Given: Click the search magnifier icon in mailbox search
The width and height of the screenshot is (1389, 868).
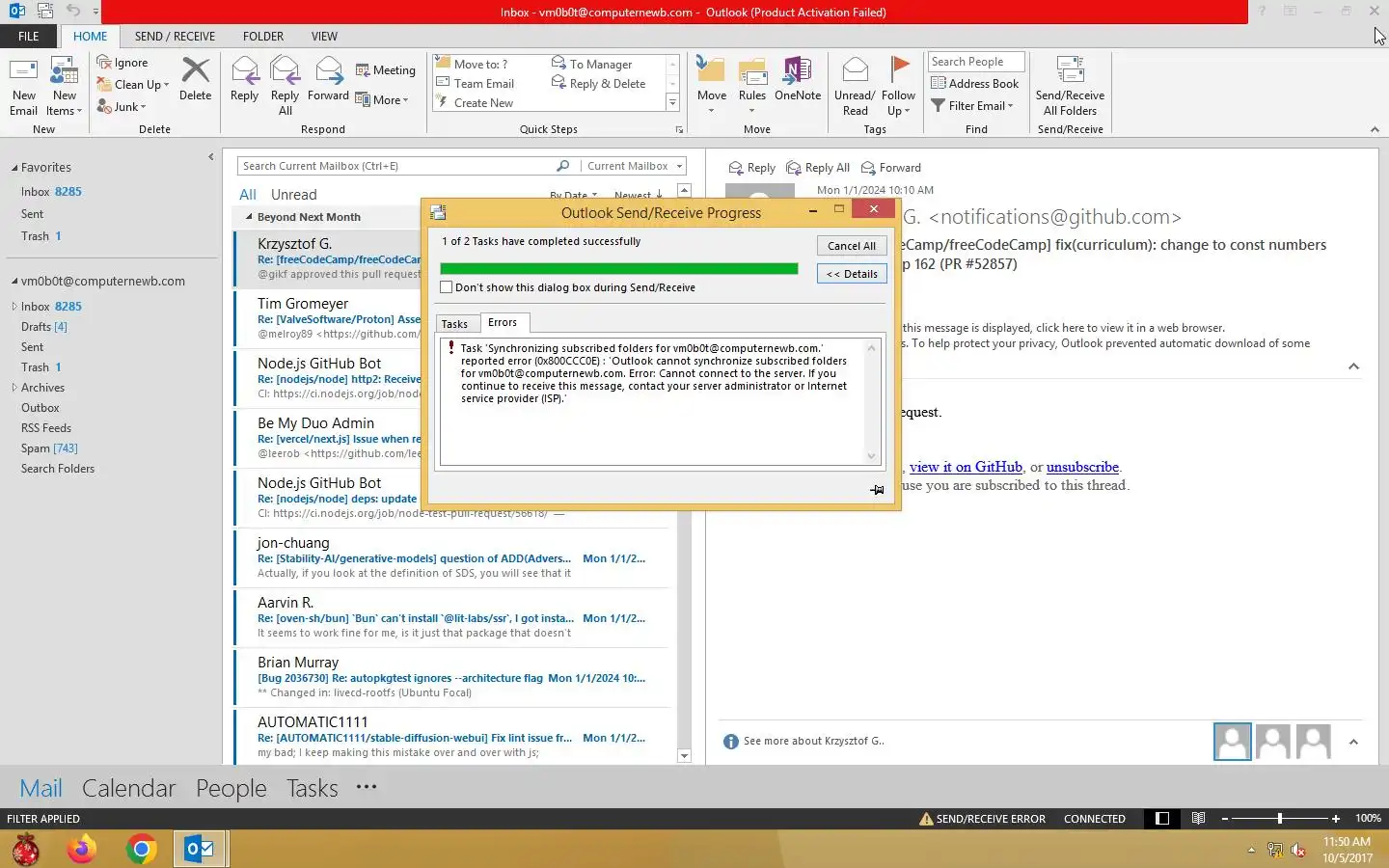Looking at the screenshot, I should (563, 166).
